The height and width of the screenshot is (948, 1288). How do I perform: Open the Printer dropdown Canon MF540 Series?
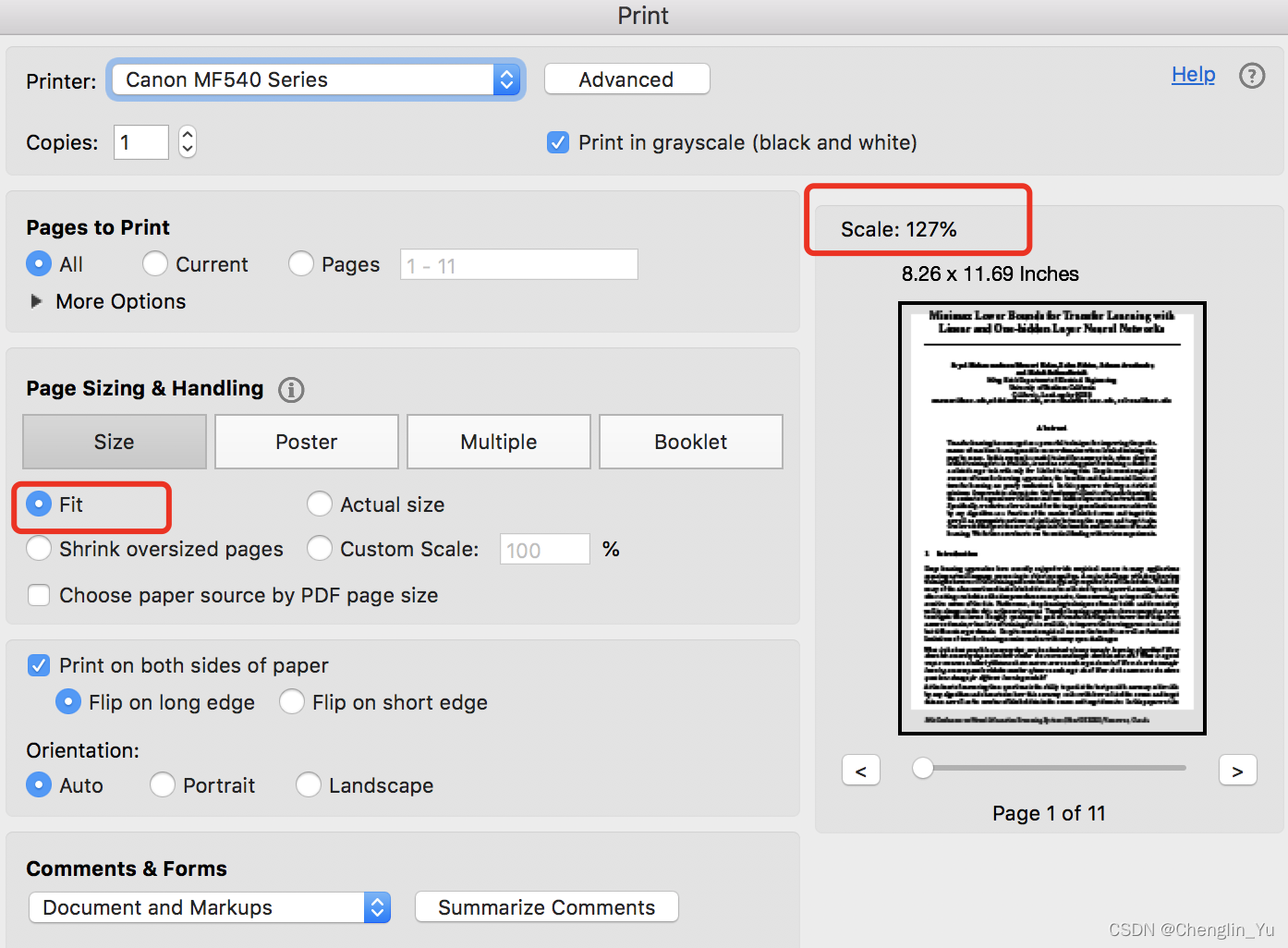pos(316,79)
